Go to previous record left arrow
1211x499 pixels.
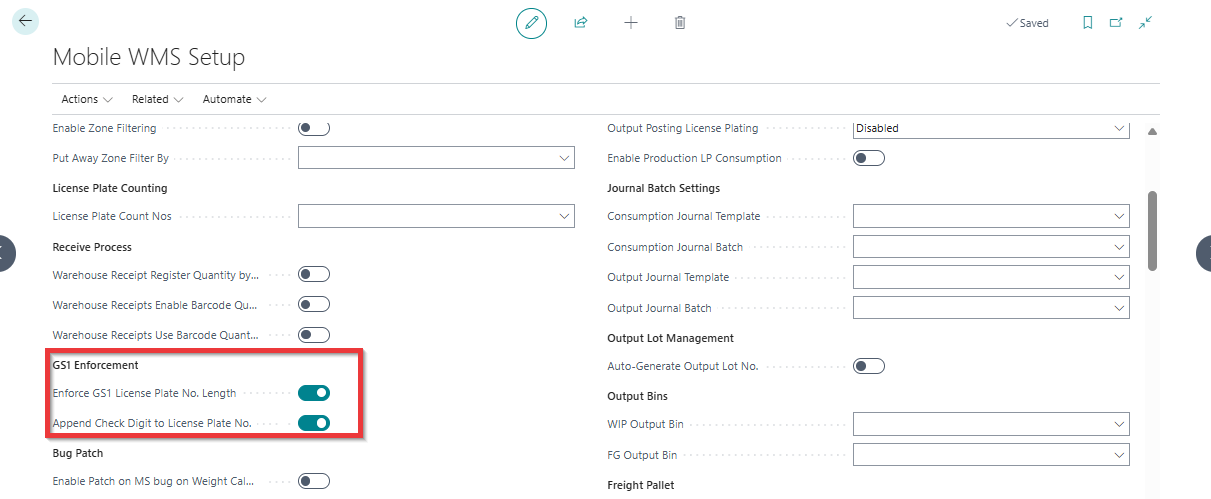pos(7,253)
